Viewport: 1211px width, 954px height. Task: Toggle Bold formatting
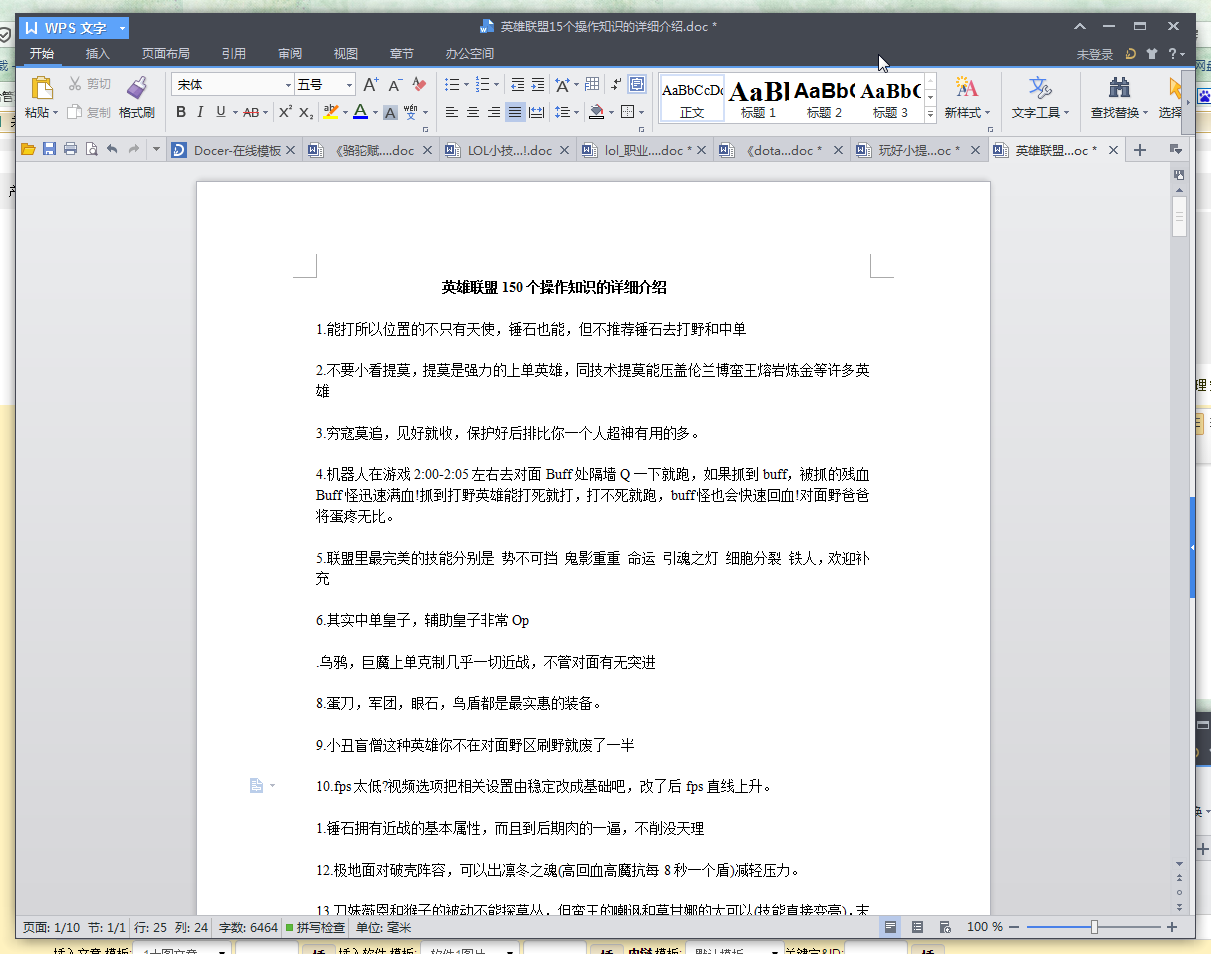tap(181, 112)
